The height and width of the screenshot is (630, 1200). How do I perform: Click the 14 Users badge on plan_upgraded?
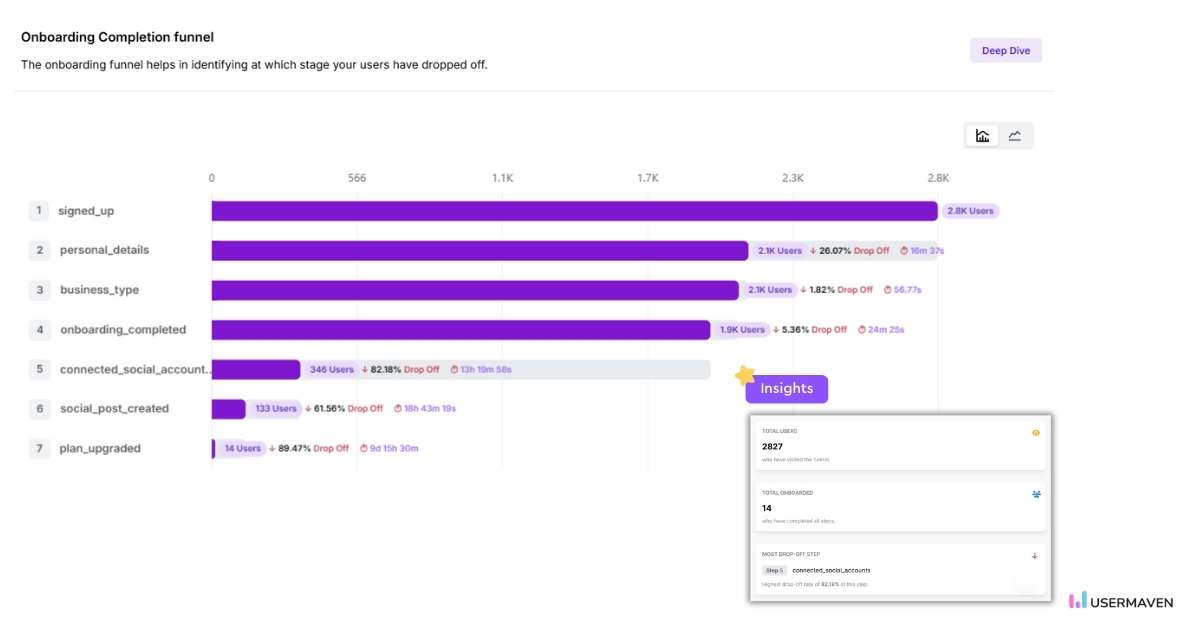[242, 449]
